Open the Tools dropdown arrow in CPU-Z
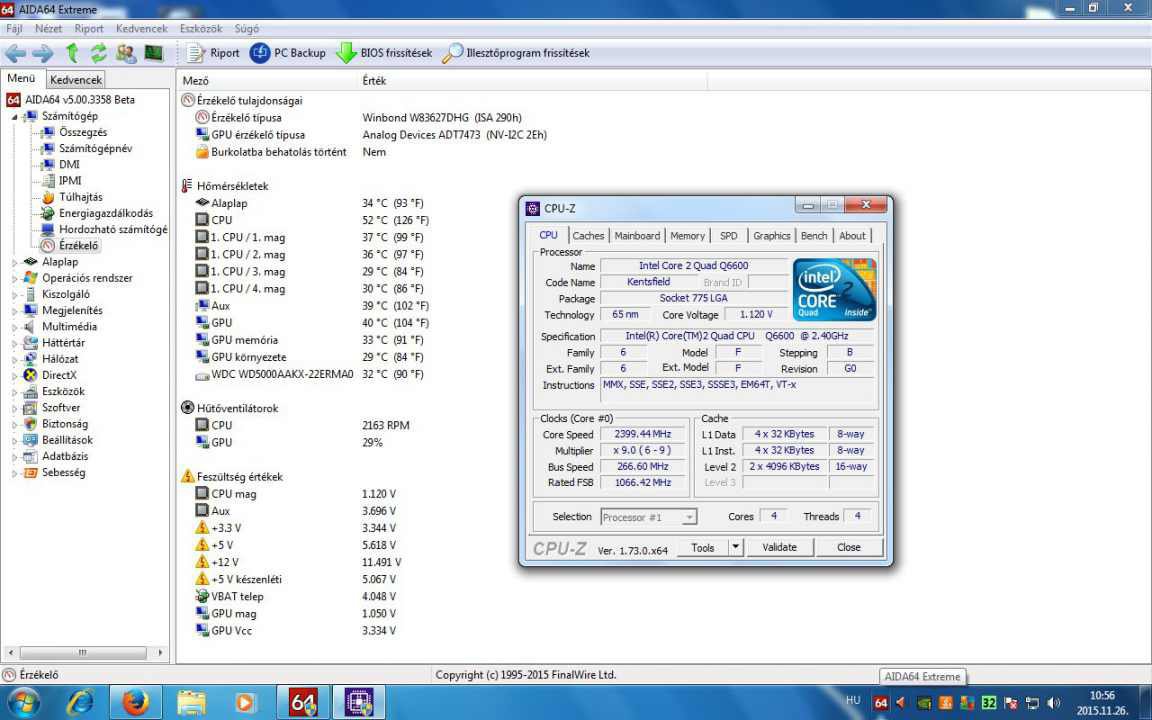1152x720 pixels. pyautogui.click(x=735, y=547)
